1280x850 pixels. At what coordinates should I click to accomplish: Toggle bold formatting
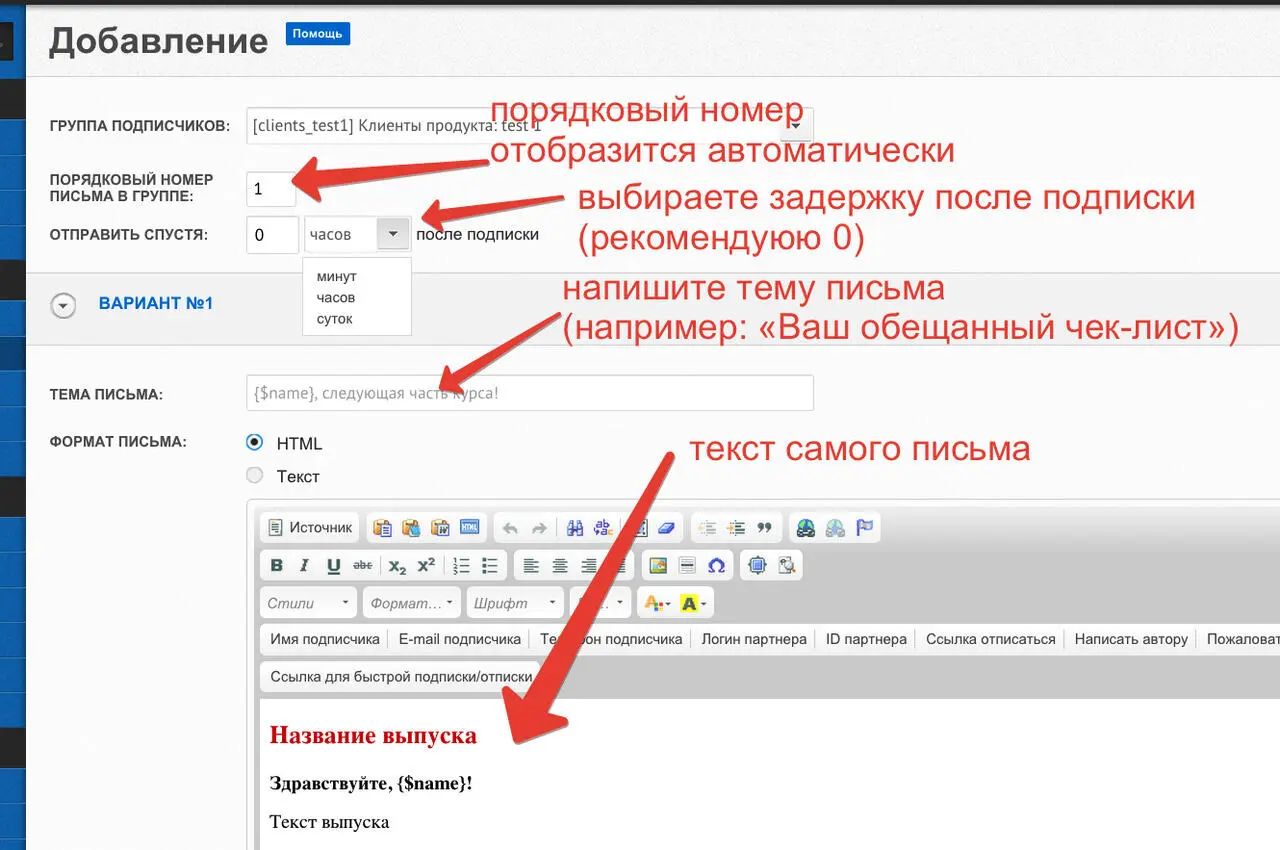pos(277,566)
